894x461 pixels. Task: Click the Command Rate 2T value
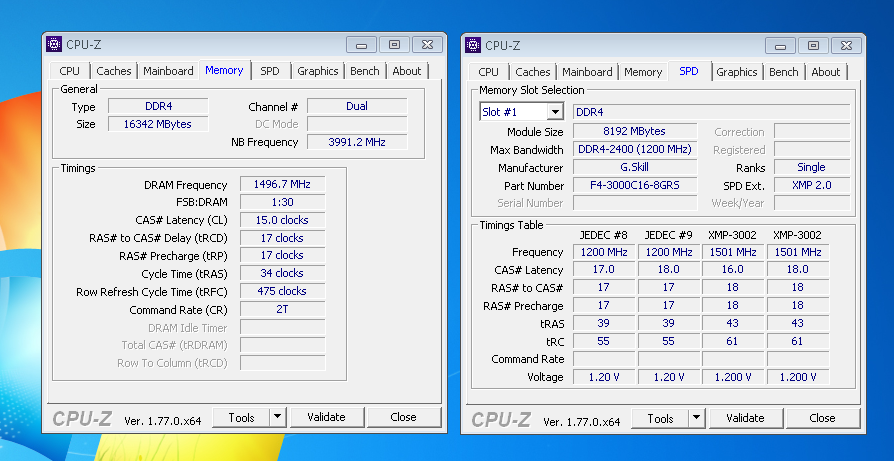point(282,309)
